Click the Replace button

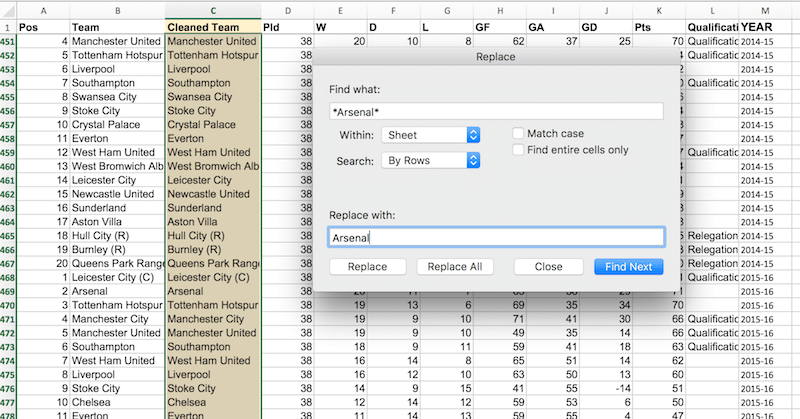pos(367,266)
